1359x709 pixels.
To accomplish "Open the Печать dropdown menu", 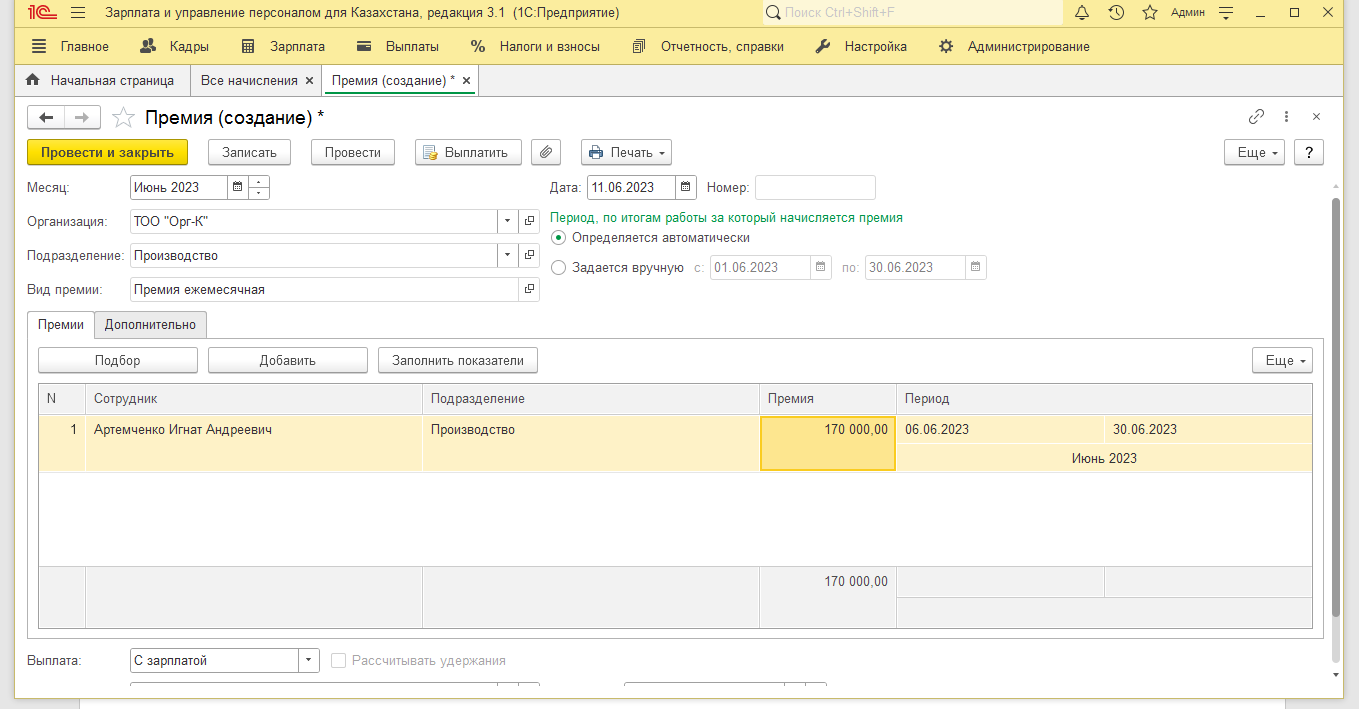I will pyautogui.click(x=626, y=152).
